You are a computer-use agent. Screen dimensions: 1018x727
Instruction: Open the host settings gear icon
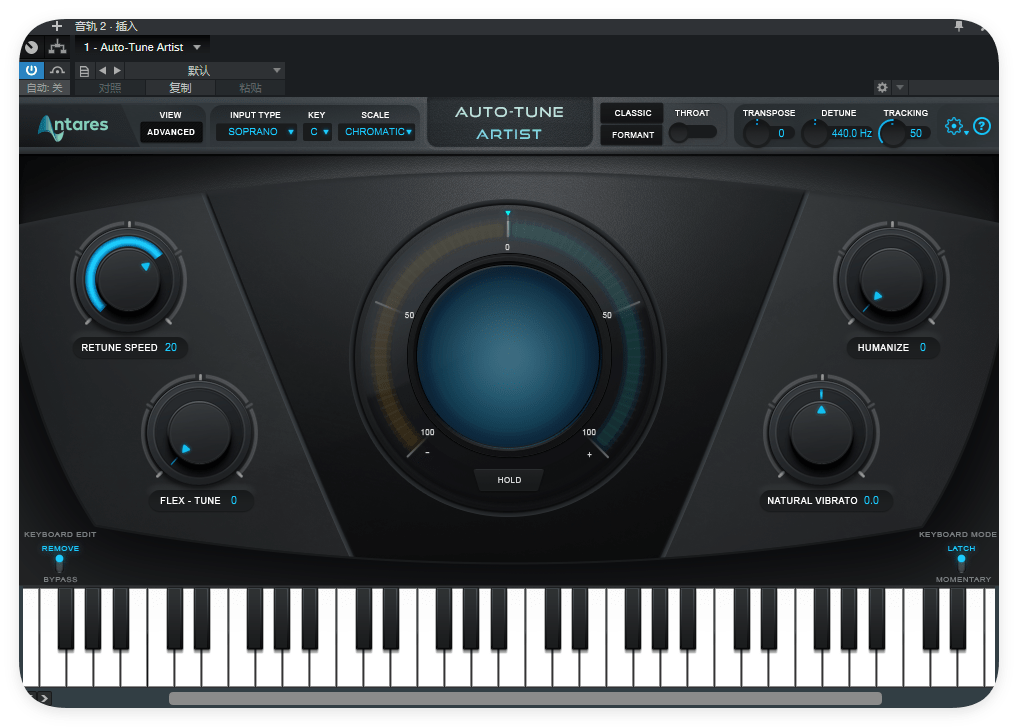pos(882,87)
